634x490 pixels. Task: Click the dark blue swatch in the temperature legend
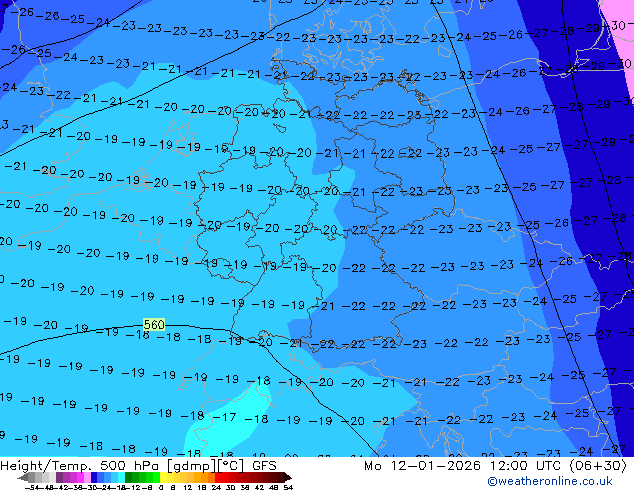tap(94, 477)
